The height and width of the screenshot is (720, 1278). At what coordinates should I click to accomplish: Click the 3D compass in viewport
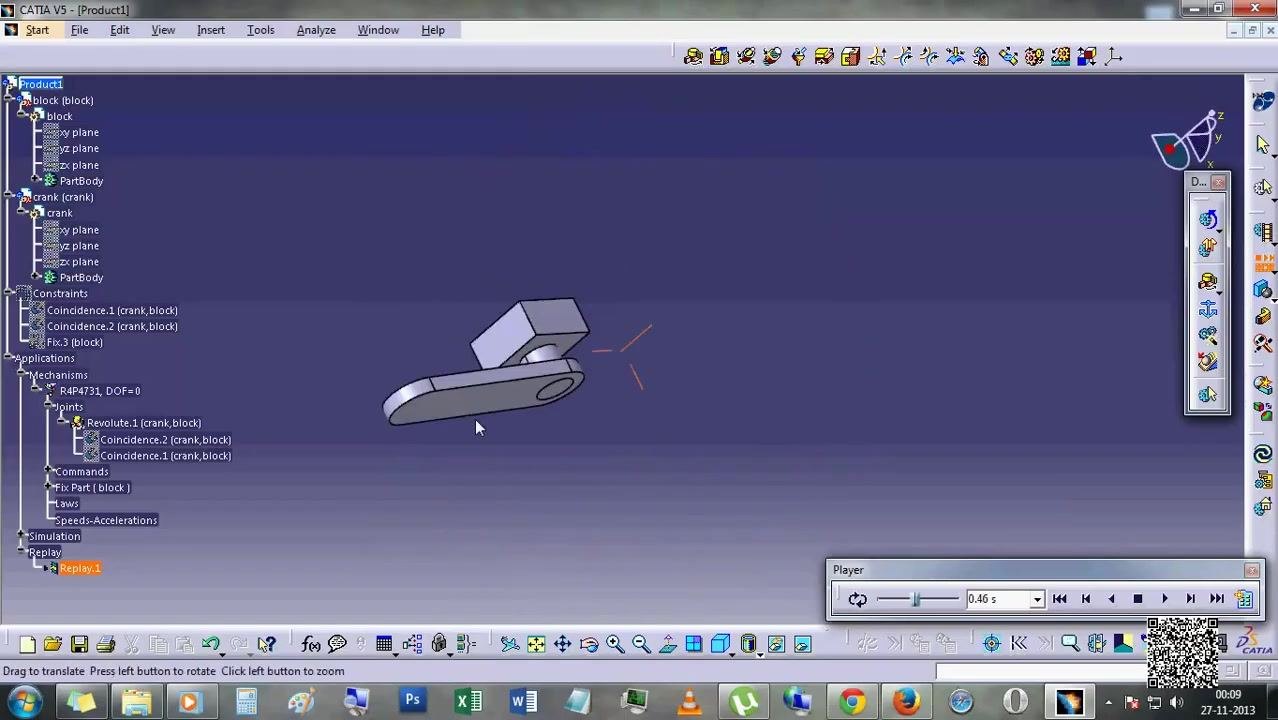click(x=1188, y=140)
